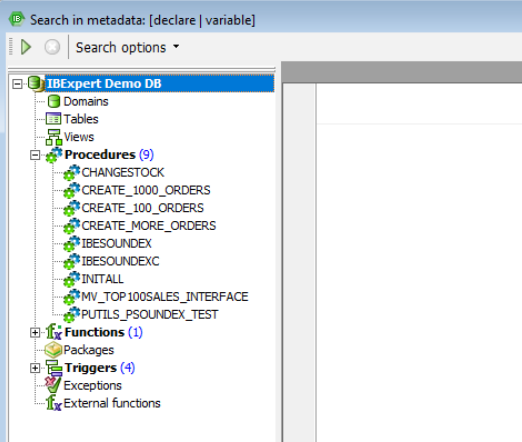The image size is (522, 442).
Task: Open the Search options dropdown
Action: 127,47
